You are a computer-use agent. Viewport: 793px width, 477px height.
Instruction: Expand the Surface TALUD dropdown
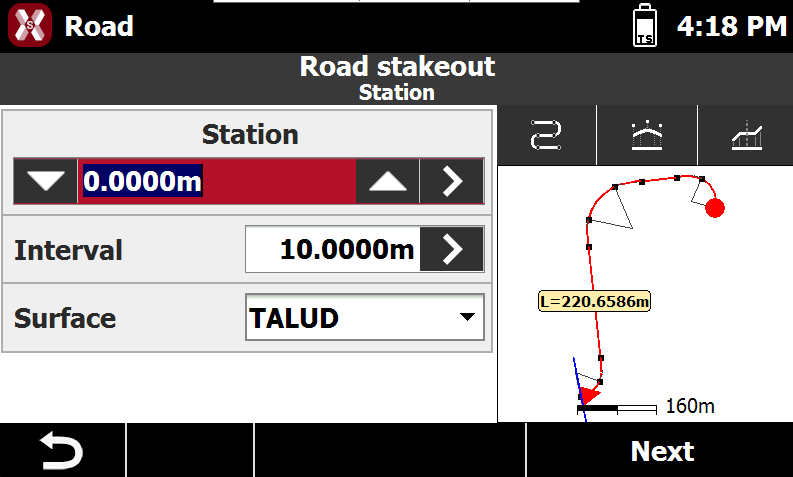point(365,318)
